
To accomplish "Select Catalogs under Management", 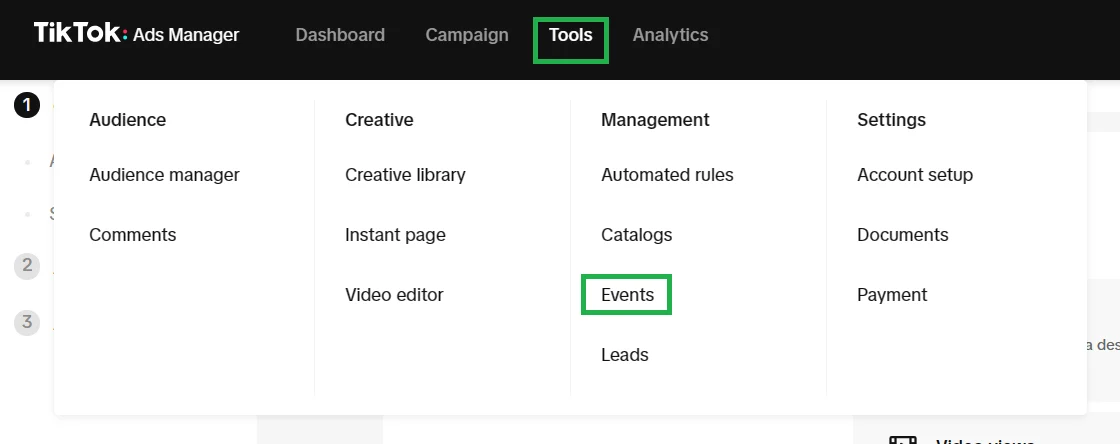I will pos(636,235).
